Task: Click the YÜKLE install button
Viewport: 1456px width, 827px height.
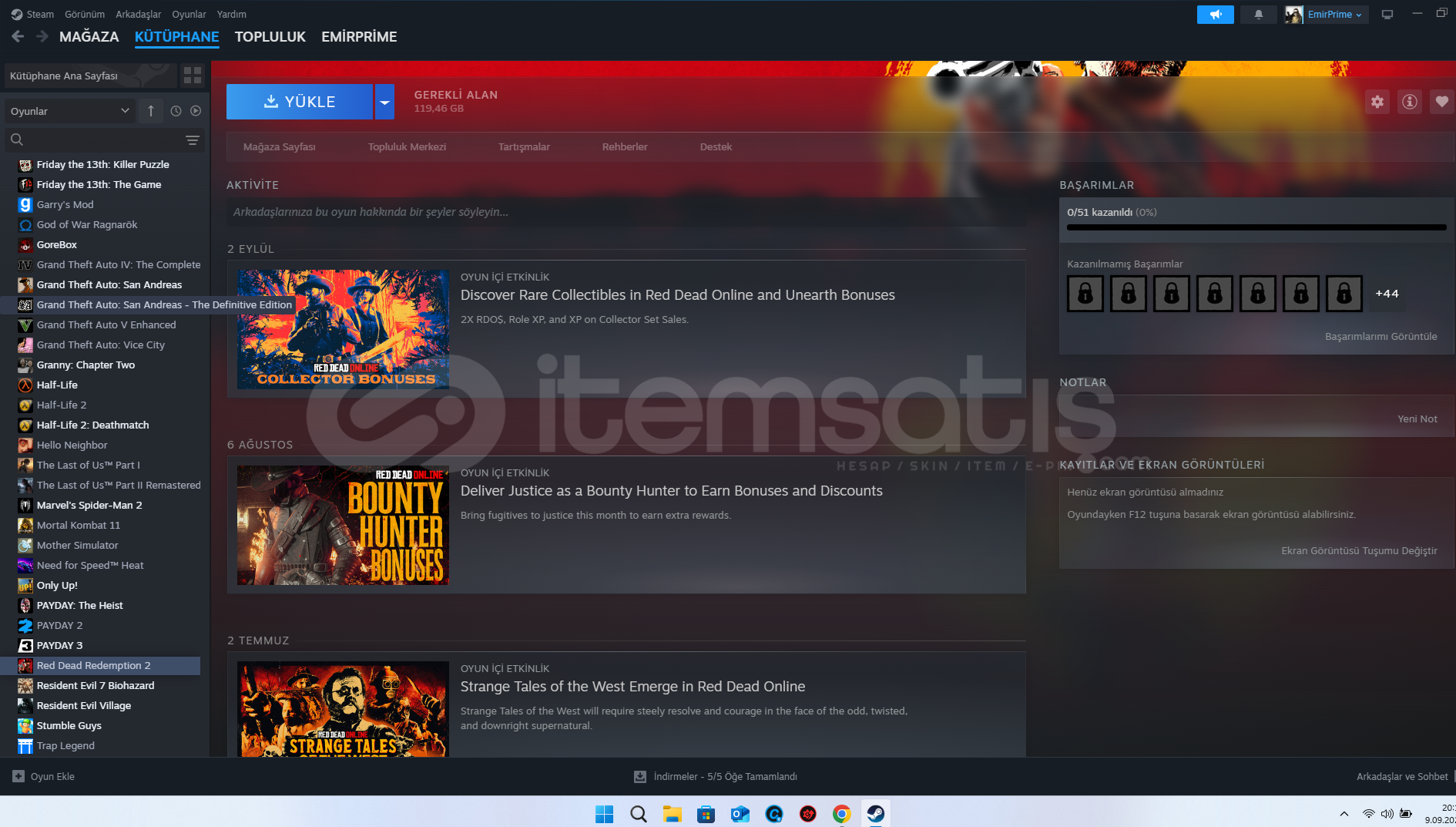Action: [x=300, y=102]
